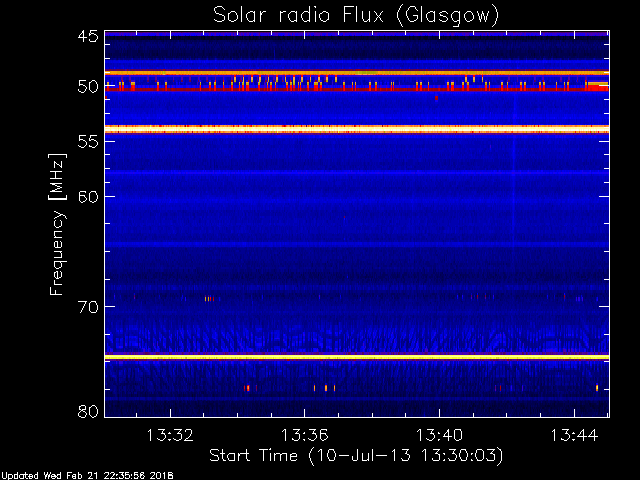Click the "Solar radio Flux (Glasgow)" title
640x480 pixels.
click(356, 16)
